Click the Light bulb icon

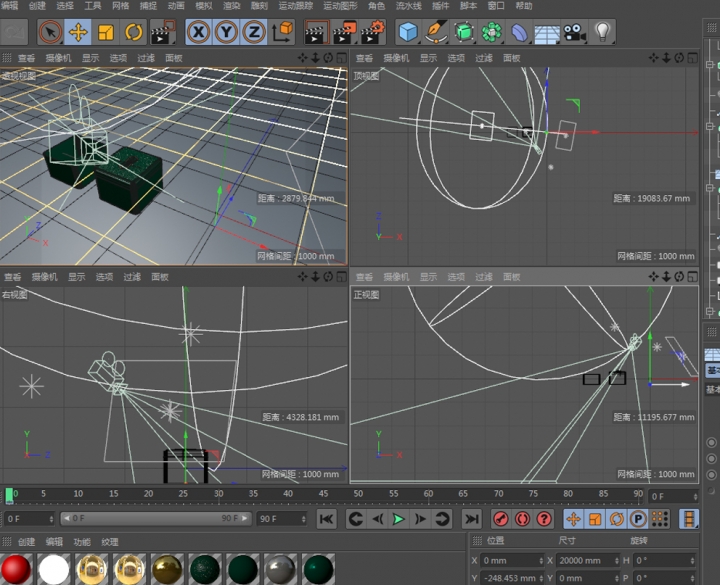point(602,32)
